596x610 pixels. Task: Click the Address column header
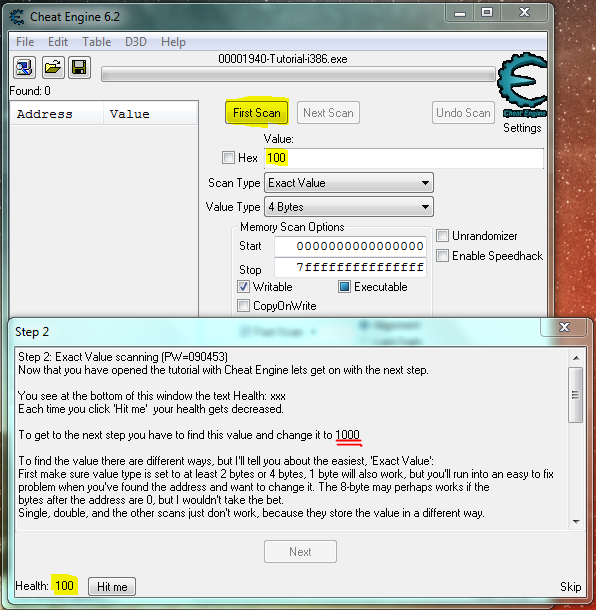tap(57, 114)
